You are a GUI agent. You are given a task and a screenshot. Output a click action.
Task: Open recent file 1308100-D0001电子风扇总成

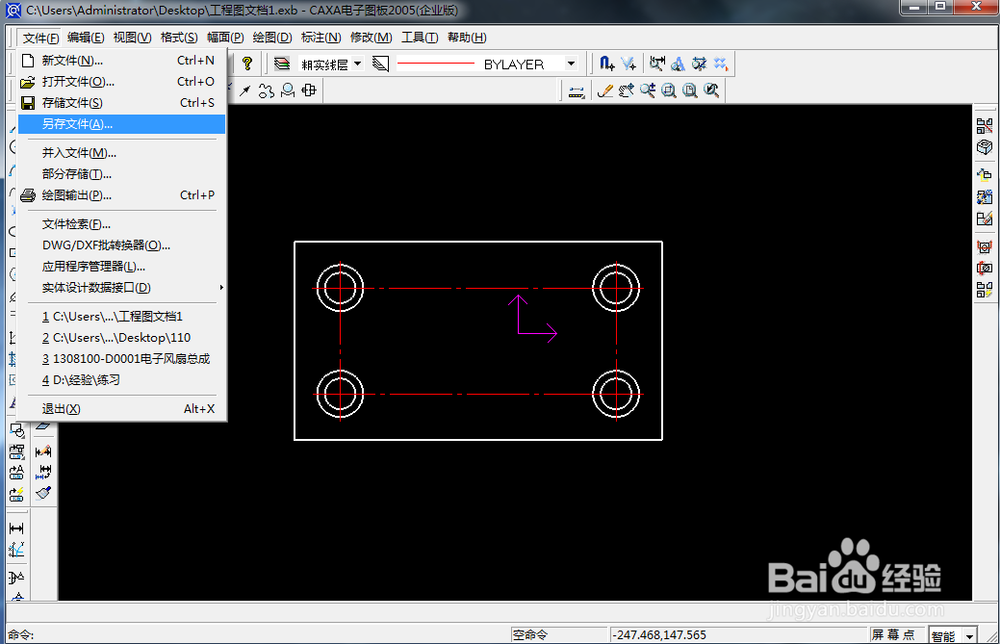(122, 359)
